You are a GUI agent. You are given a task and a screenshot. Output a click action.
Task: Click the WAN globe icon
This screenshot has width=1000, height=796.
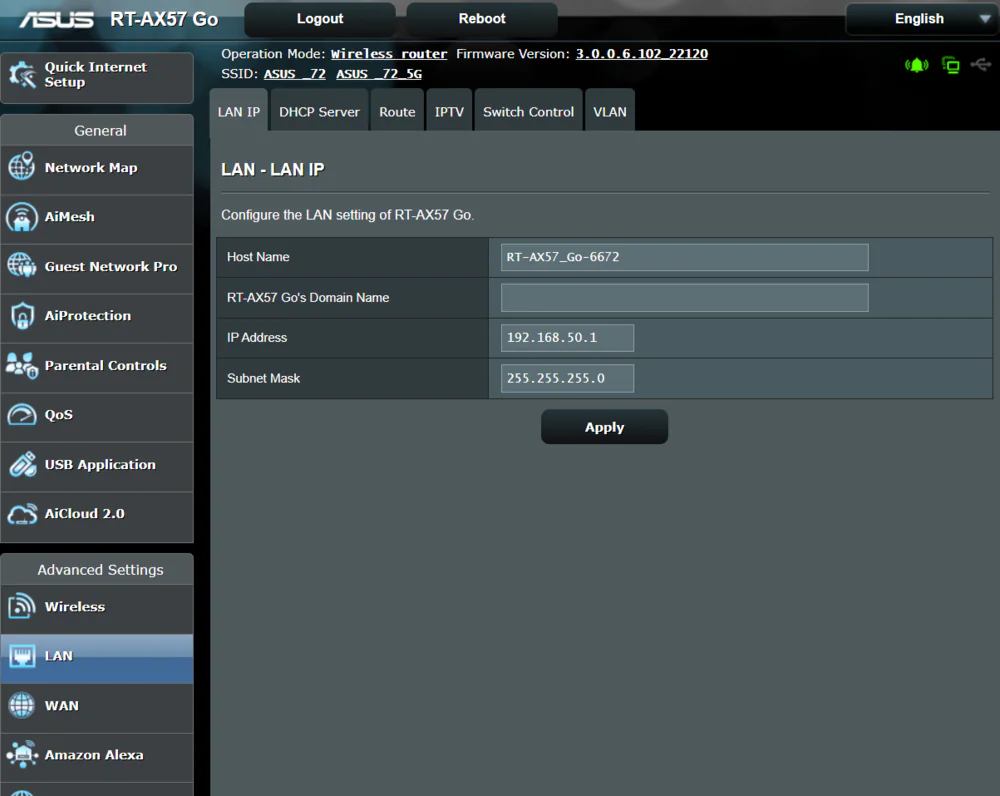click(x=22, y=705)
